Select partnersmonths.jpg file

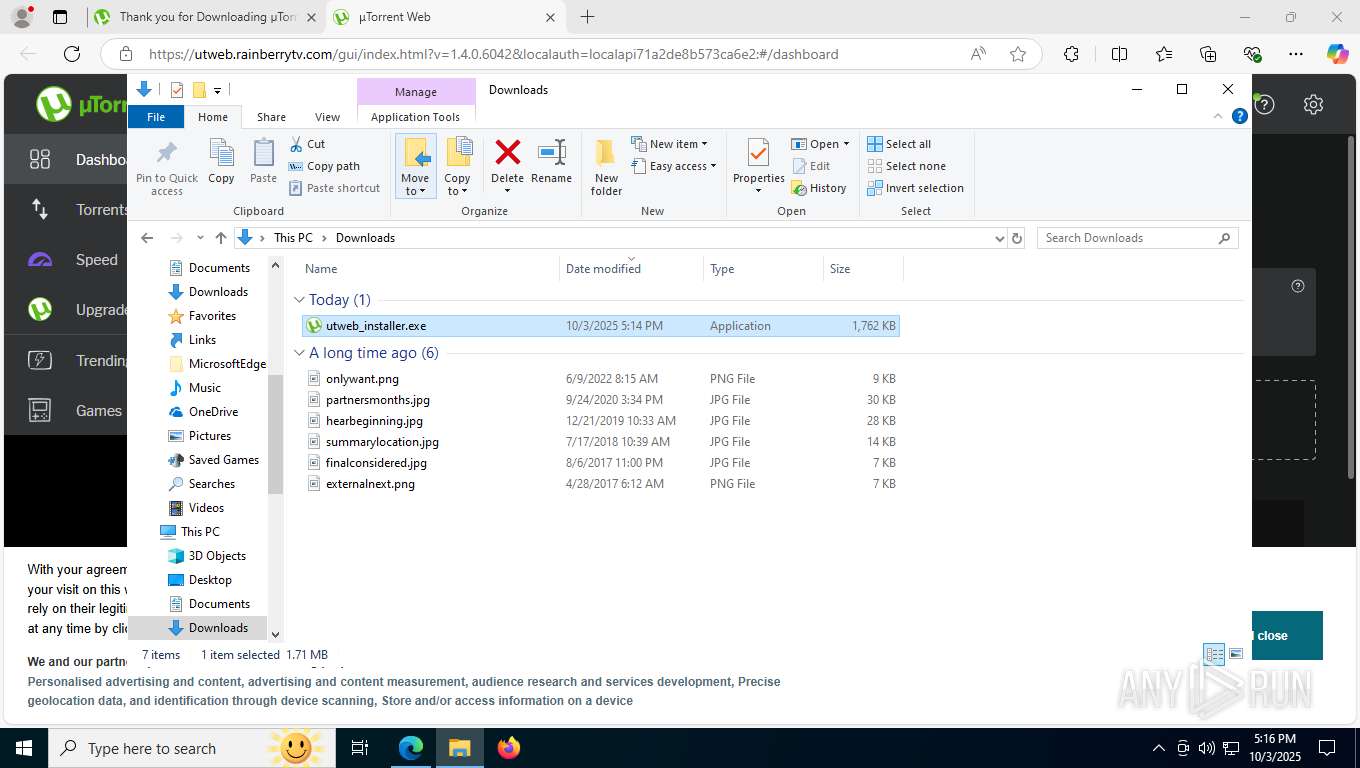click(600, 400)
